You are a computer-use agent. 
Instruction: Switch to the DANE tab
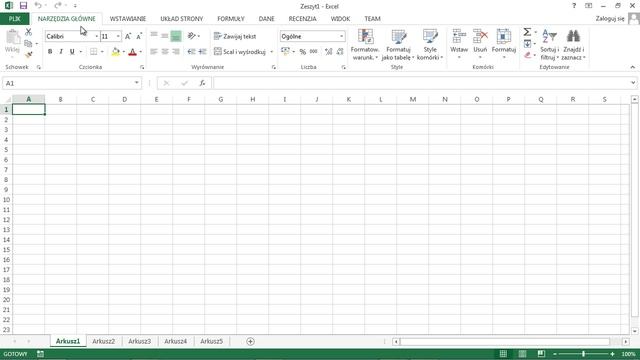pyautogui.click(x=267, y=19)
